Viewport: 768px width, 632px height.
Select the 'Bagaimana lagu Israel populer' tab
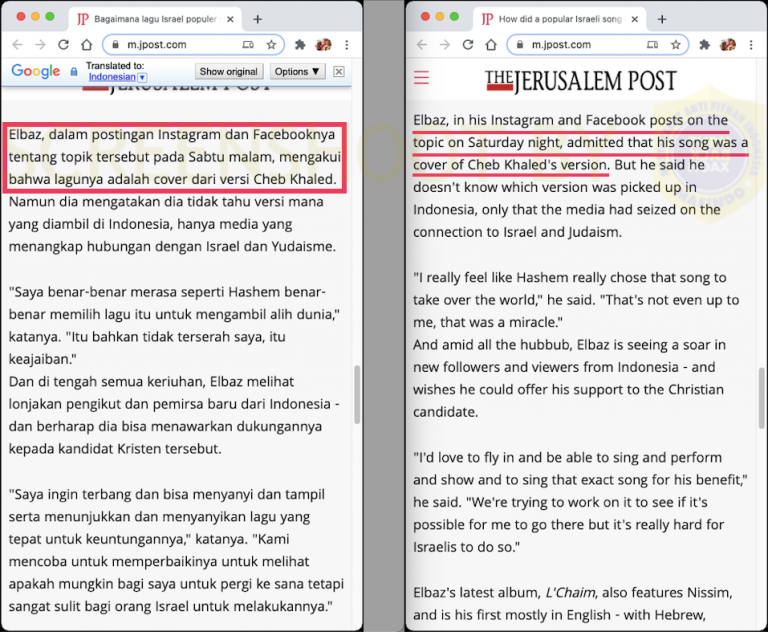tap(154, 19)
